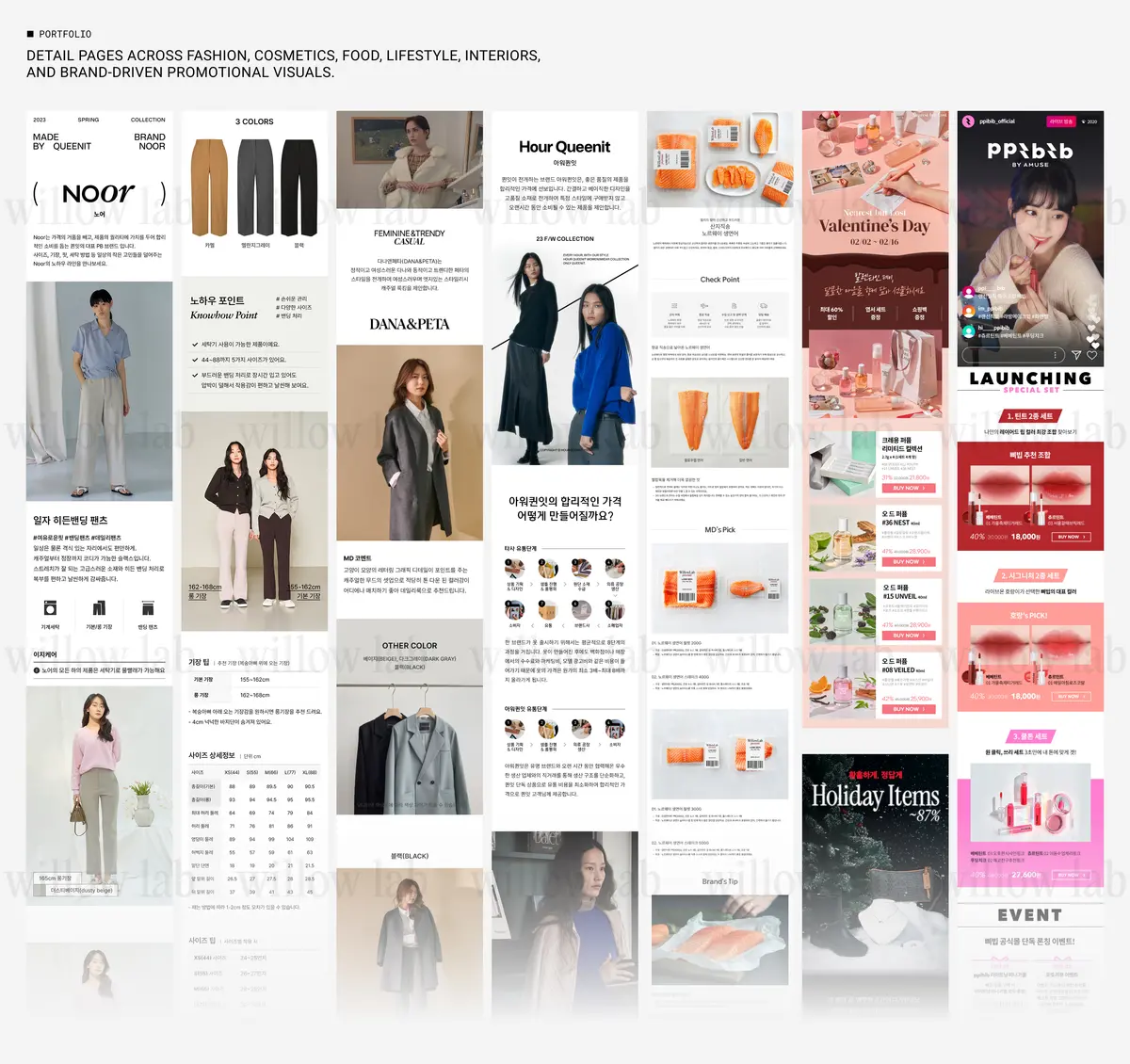Select the camel colored pants swatch
Screen dimensions: 1130x1064
pos(209,187)
